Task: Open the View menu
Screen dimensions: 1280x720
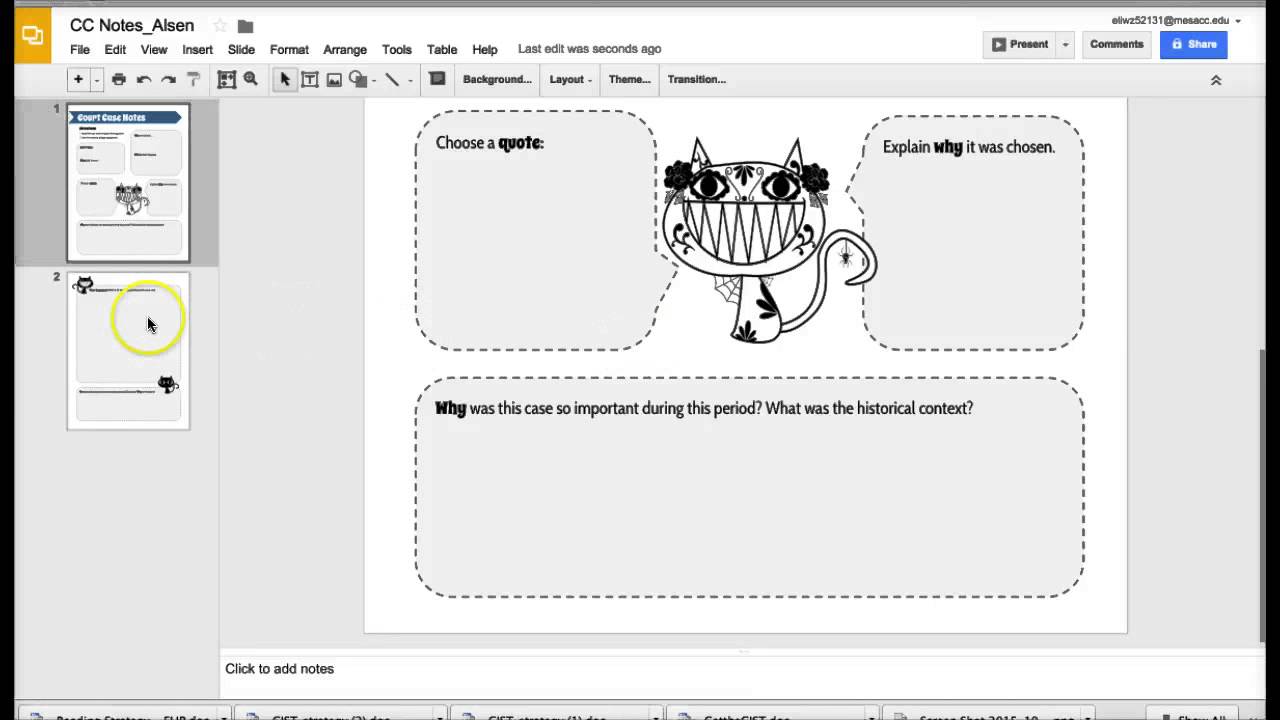Action: tap(154, 49)
